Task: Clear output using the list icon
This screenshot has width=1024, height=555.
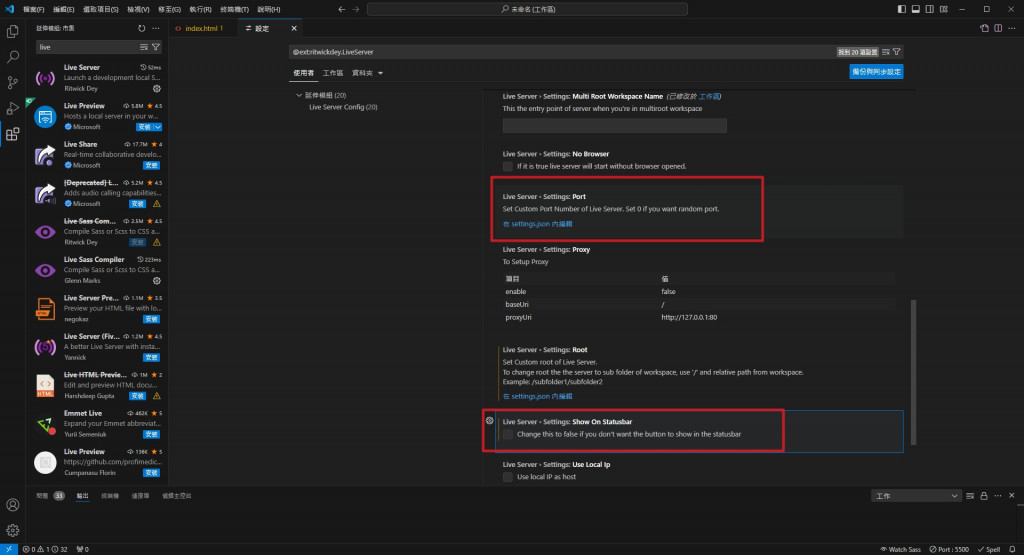Action: 970,496
